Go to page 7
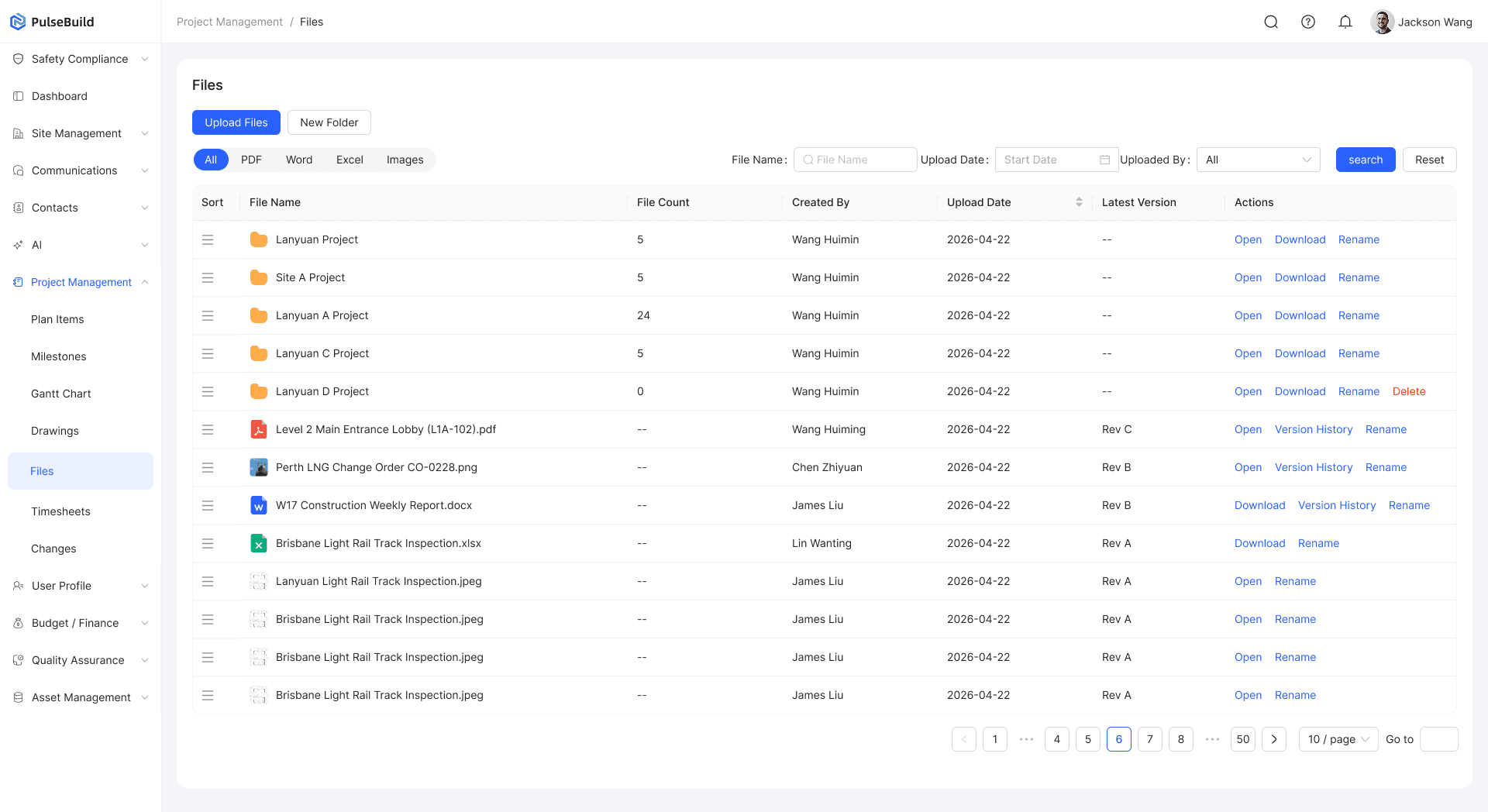The width and height of the screenshot is (1488, 812). coord(1150,739)
